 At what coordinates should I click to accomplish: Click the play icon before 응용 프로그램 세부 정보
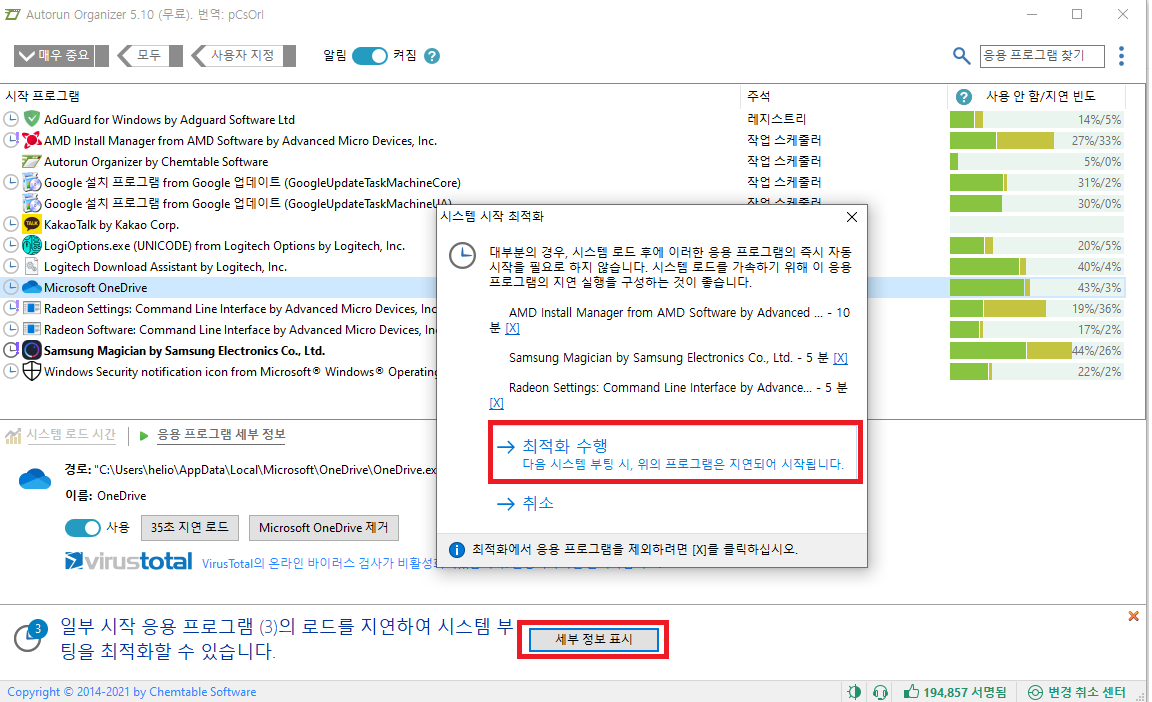pos(144,435)
